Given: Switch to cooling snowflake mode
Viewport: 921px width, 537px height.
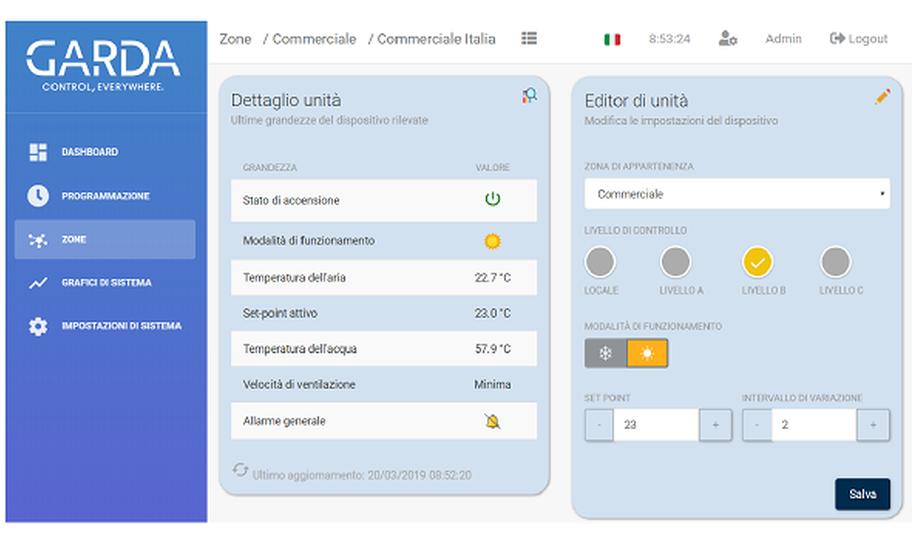Looking at the screenshot, I should 605,354.
